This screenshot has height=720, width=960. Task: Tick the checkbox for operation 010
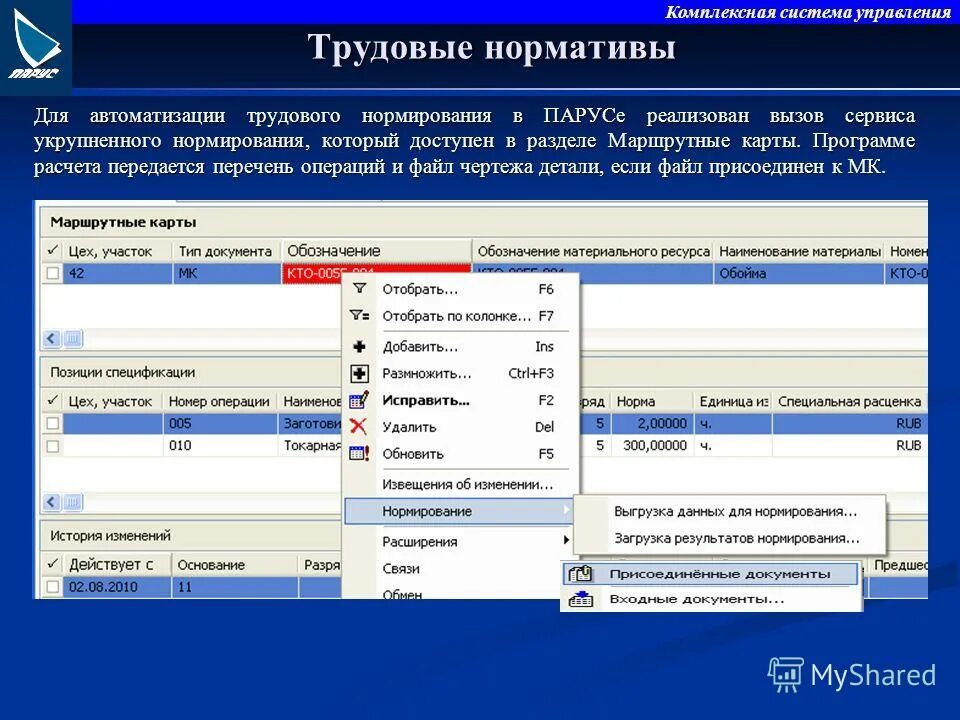coord(53,446)
